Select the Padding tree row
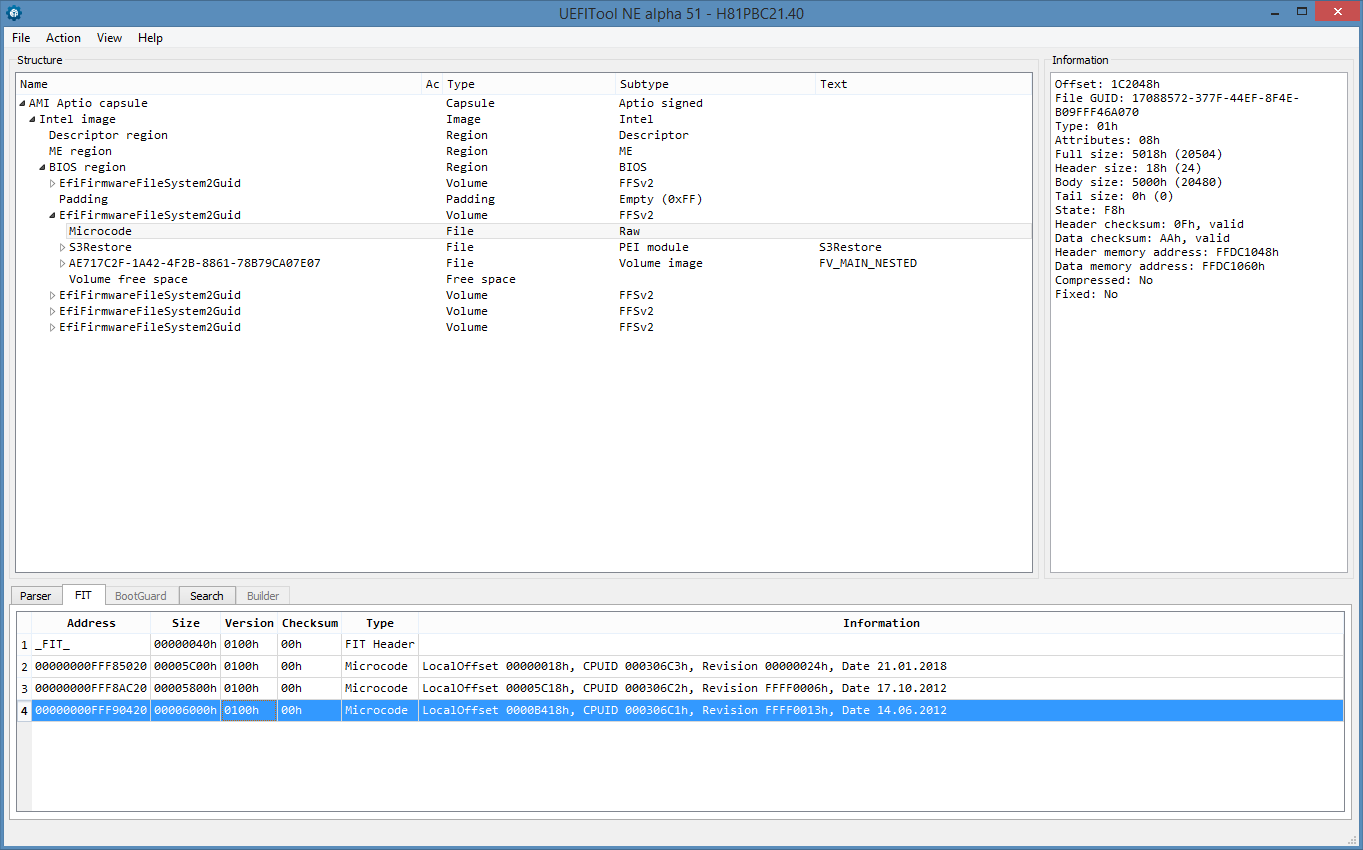Image resolution: width=1363 pixels, height=850 pixels. (x=524, y=199)
